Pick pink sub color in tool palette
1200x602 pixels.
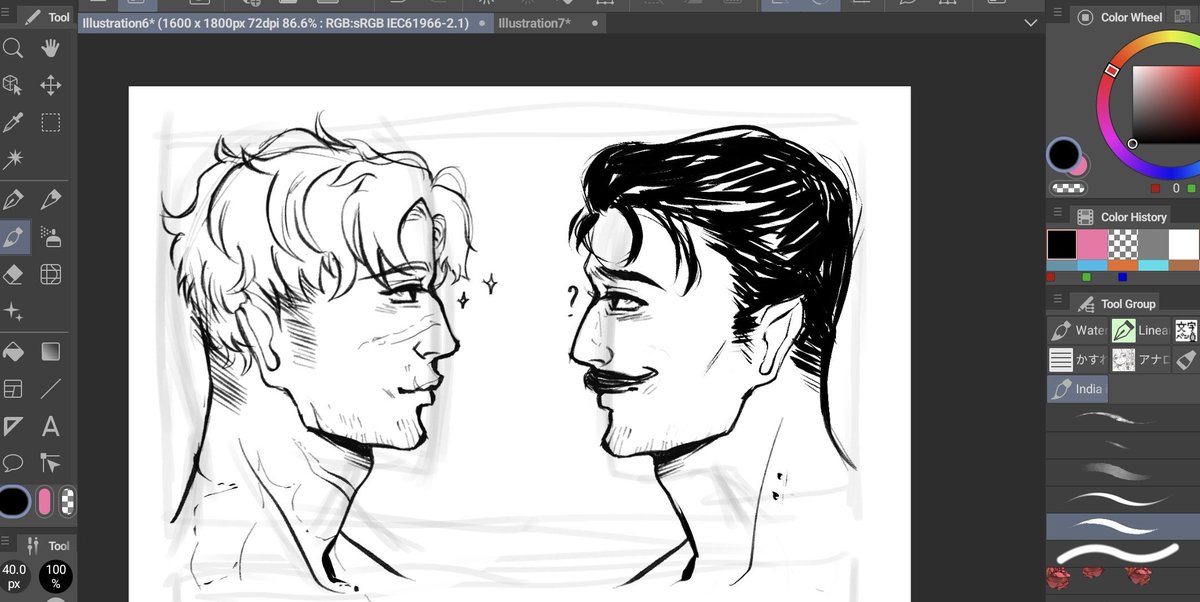(44, 501)
